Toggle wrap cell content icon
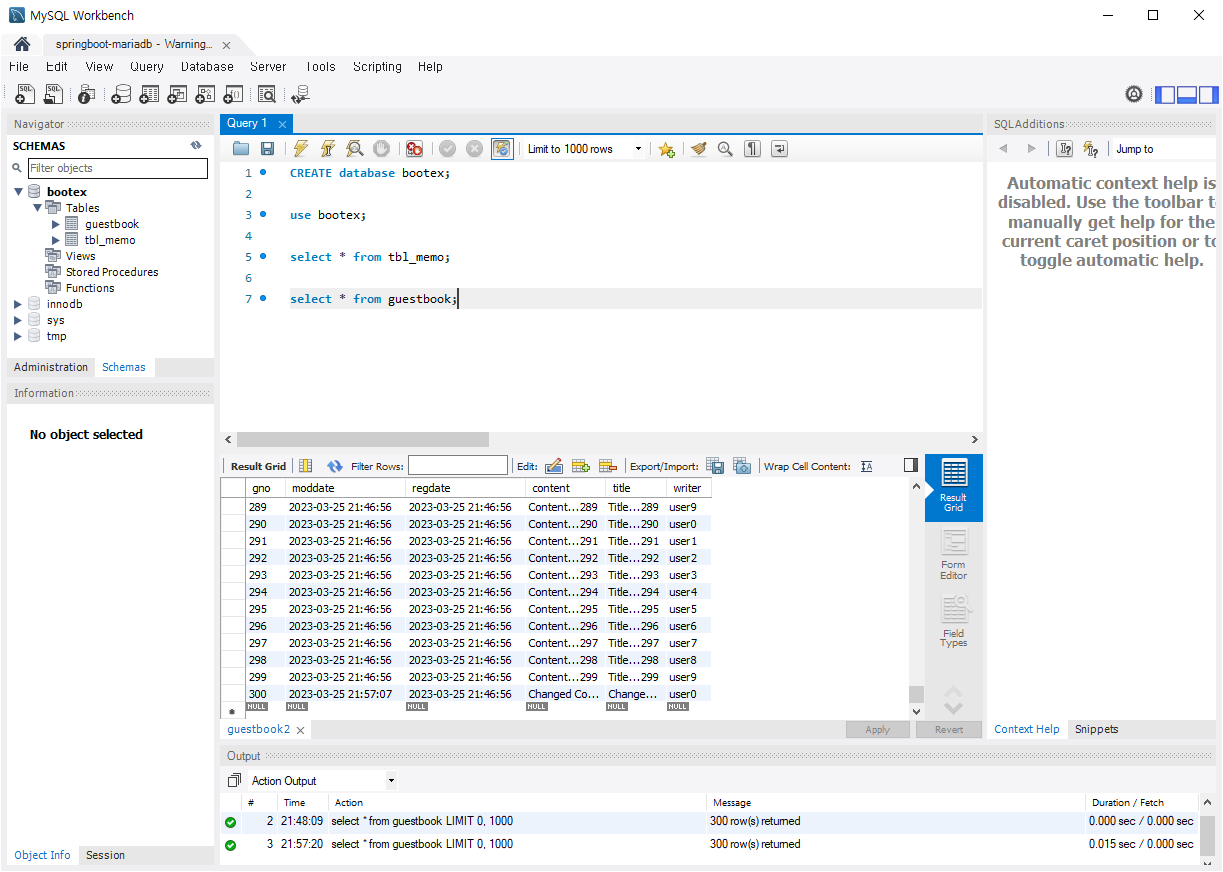 point(866,466)
